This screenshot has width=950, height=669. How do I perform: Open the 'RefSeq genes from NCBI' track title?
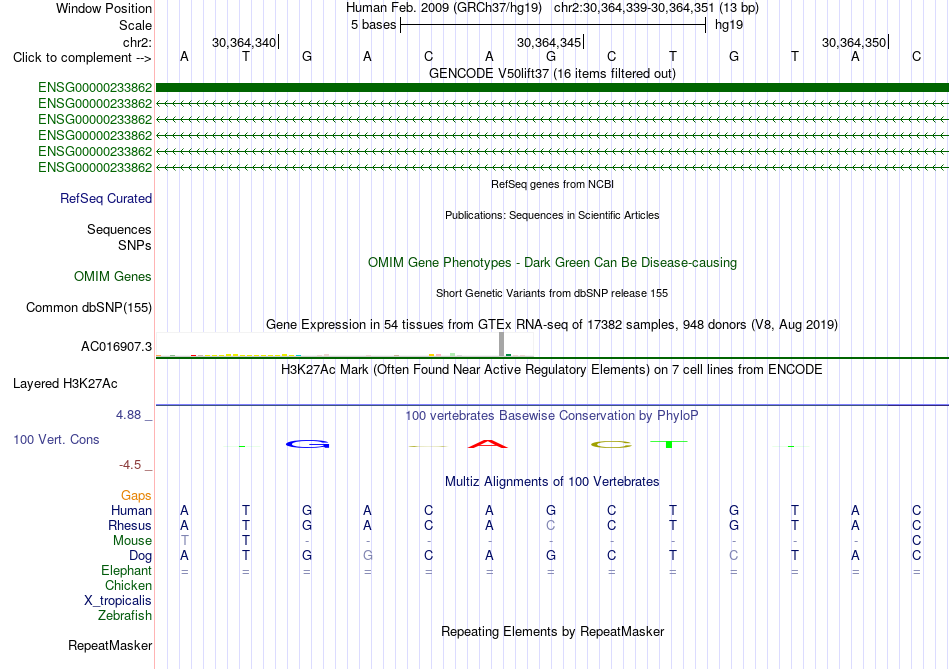click(x=552, y=184)
